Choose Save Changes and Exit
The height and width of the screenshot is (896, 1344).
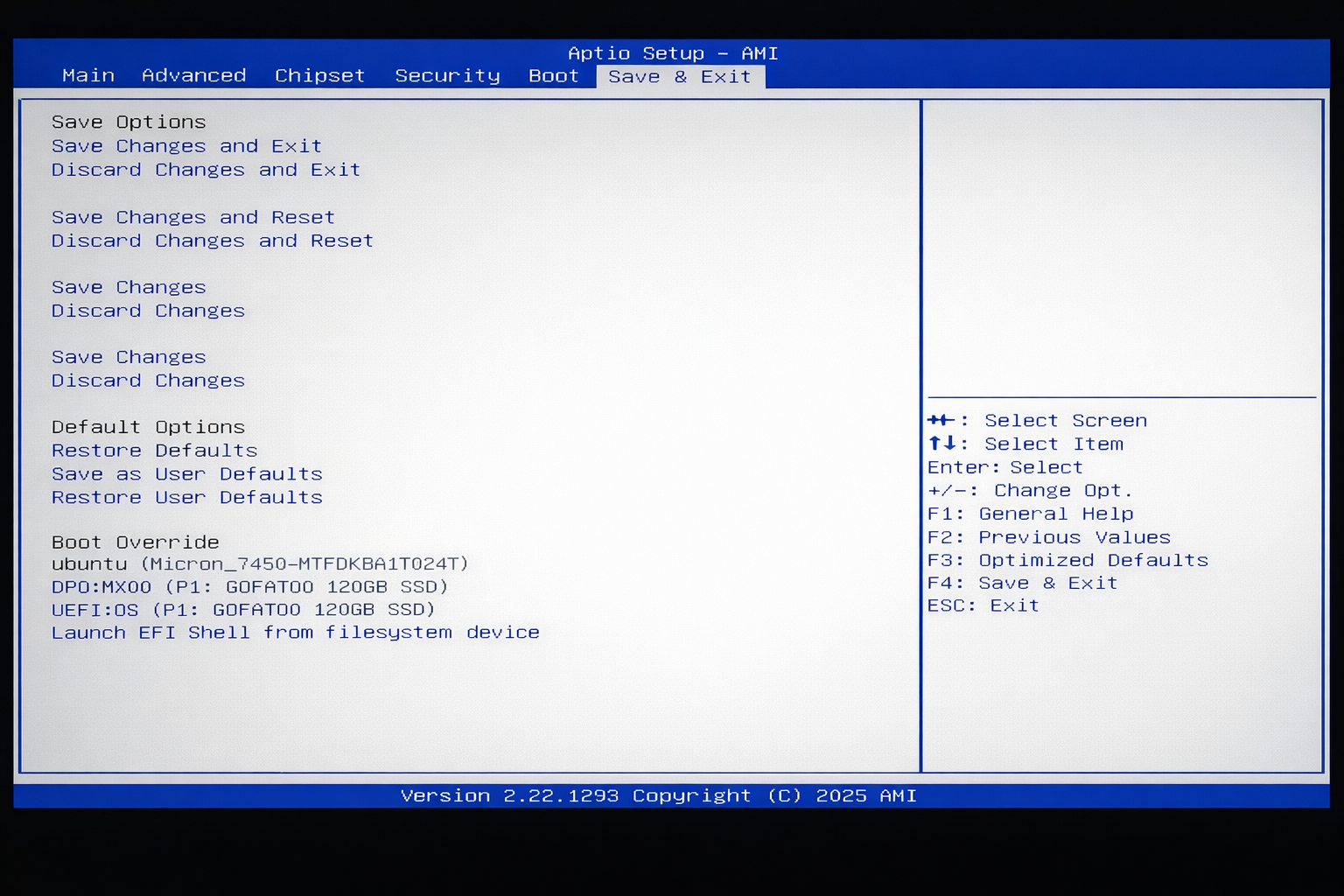(186, 146)
